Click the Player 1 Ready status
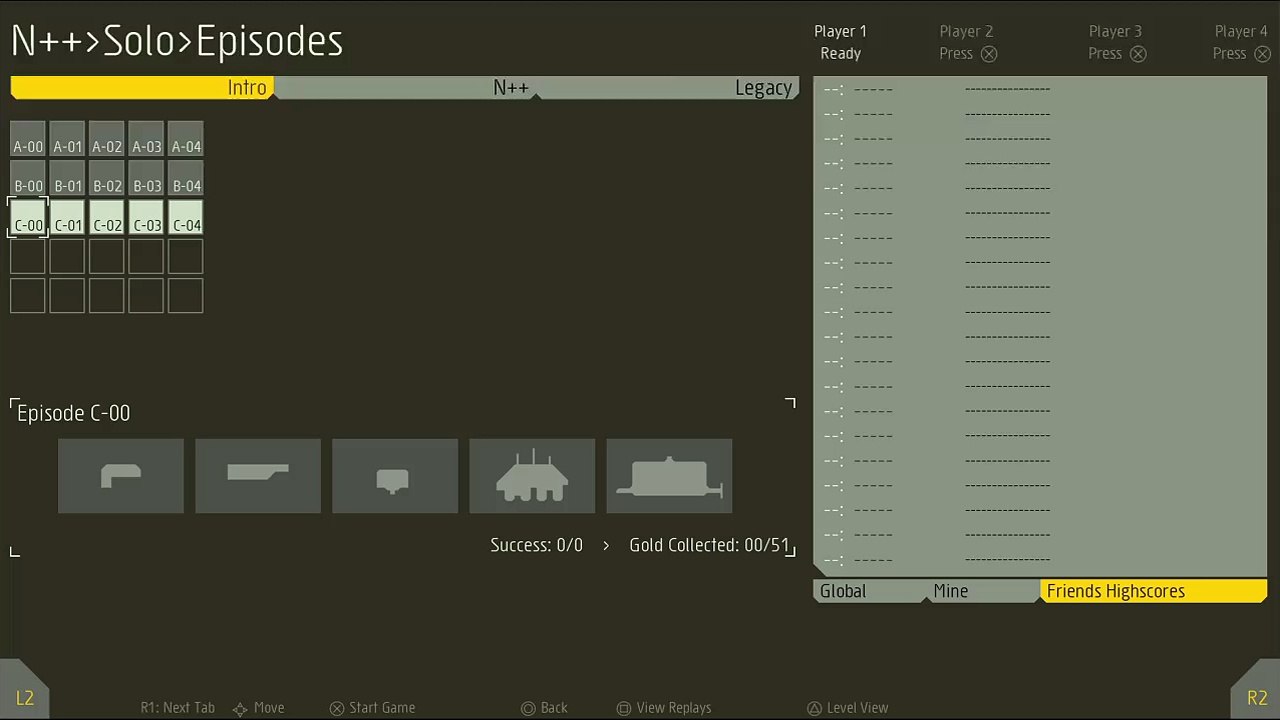Viewport: 1280px width, 720px height. pos(841,54)
